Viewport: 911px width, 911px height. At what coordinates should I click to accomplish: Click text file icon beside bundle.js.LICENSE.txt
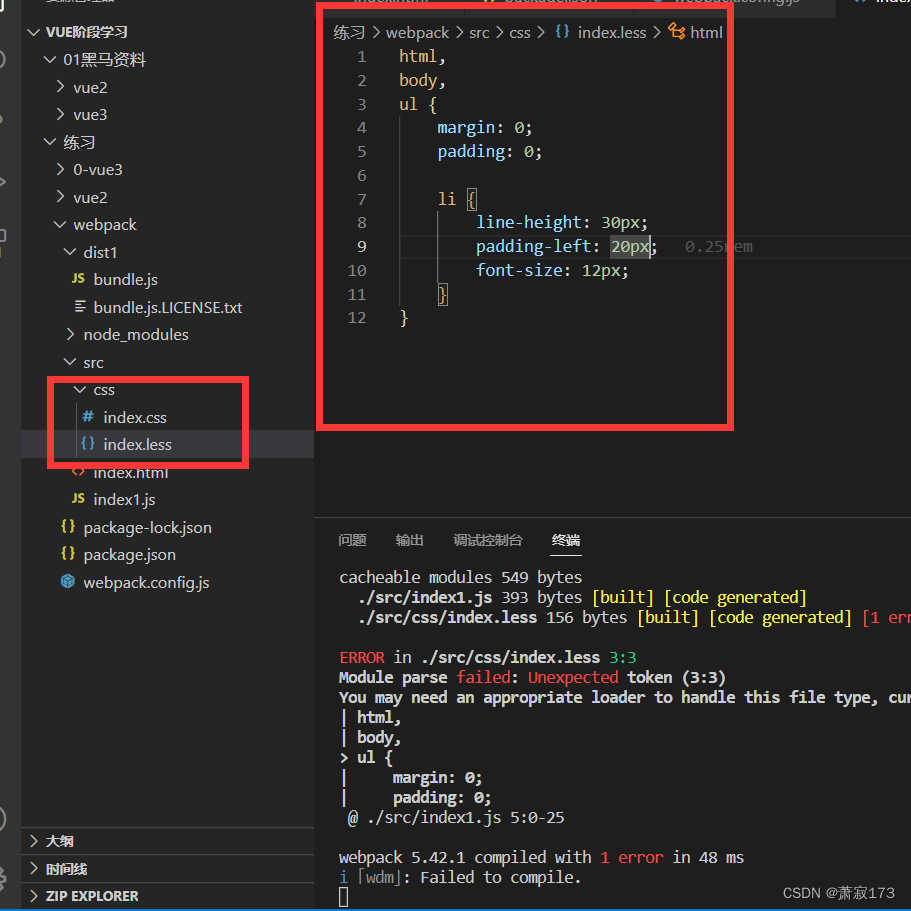[80, 306]
